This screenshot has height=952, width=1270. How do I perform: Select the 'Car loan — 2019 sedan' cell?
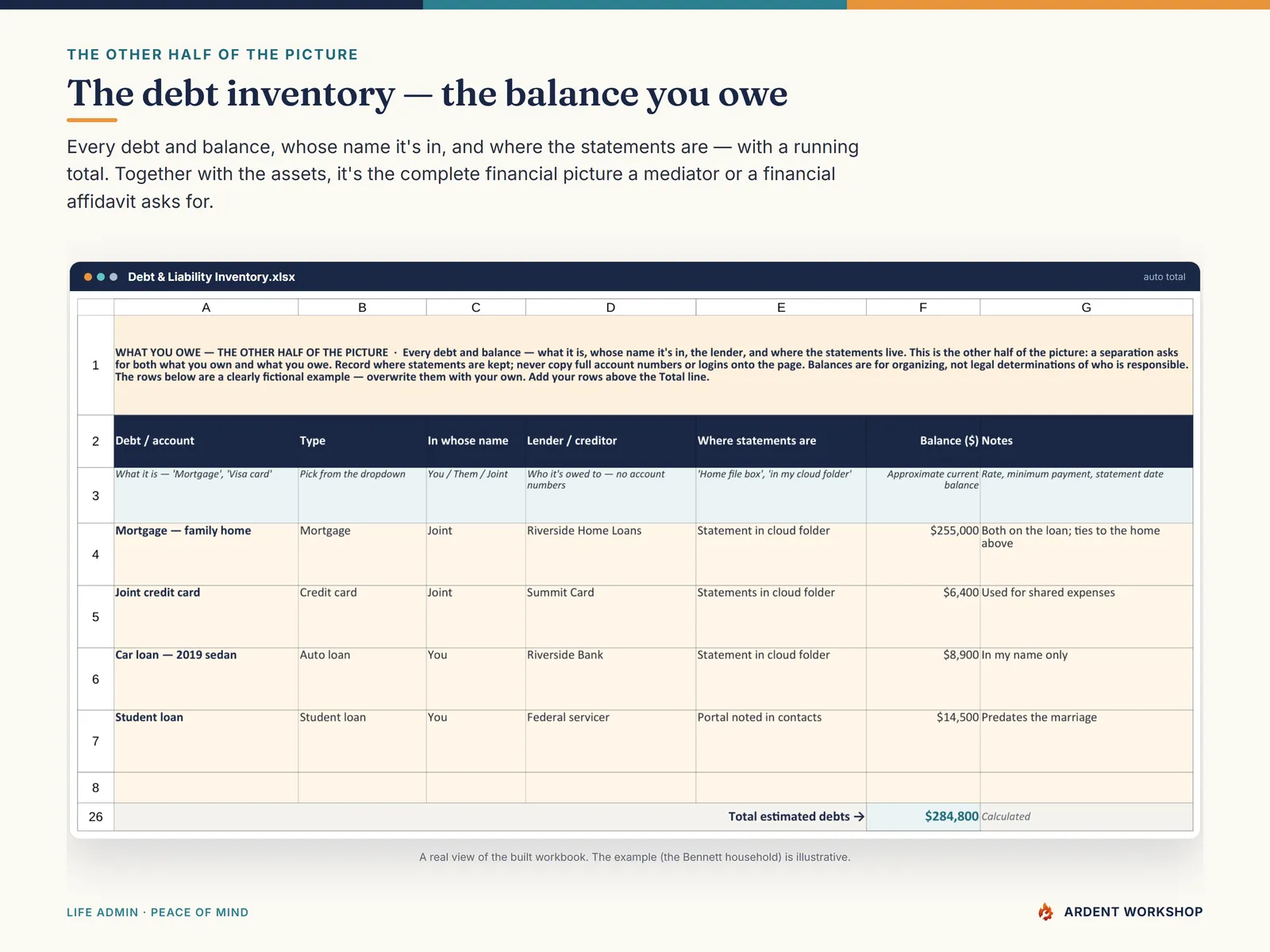(206, 679)
